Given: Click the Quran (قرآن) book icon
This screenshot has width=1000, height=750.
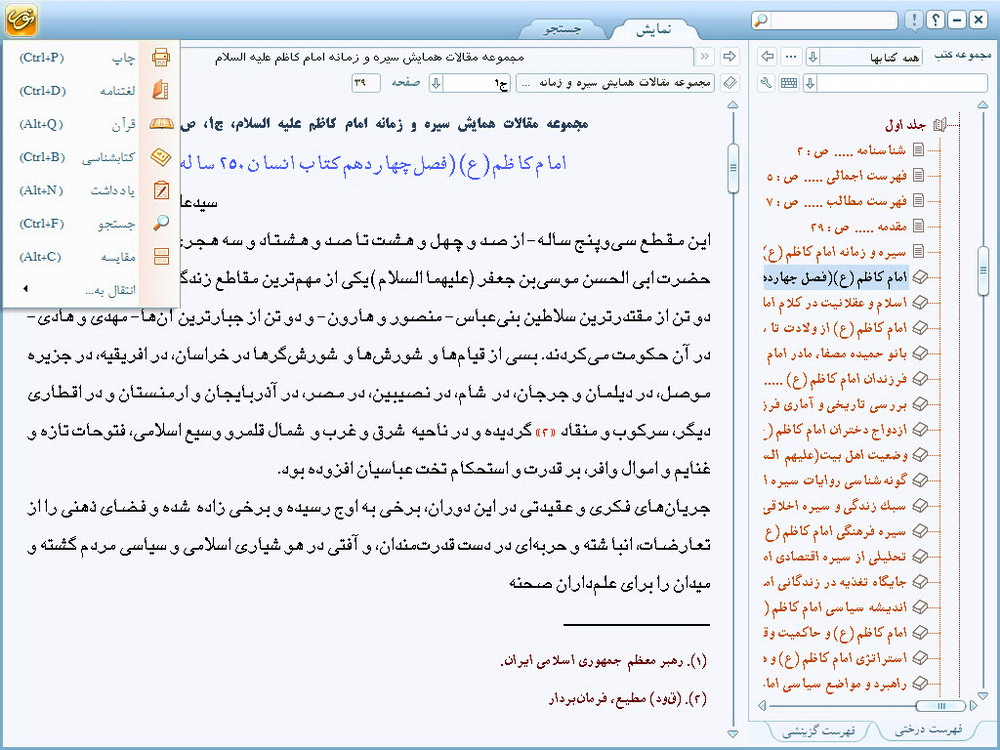Looking at the screenshot, I should (160, 124).
